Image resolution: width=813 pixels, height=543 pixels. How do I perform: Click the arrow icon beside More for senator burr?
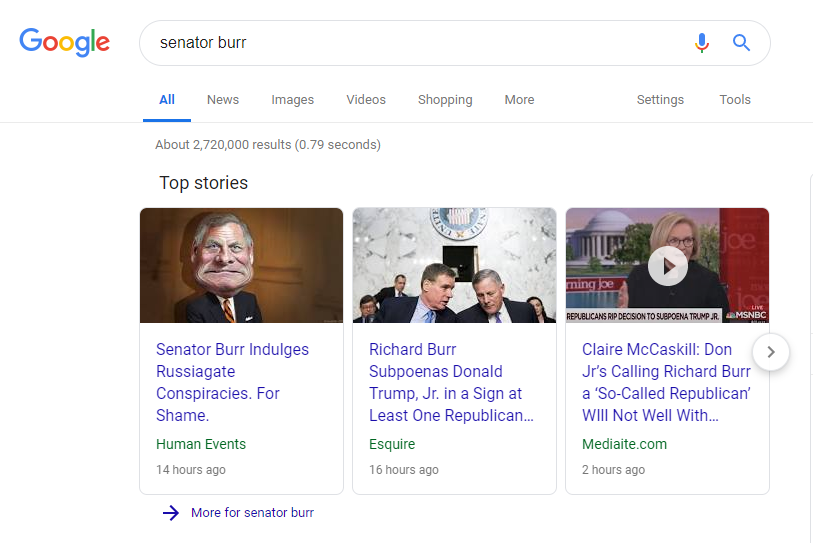(171, 513)
